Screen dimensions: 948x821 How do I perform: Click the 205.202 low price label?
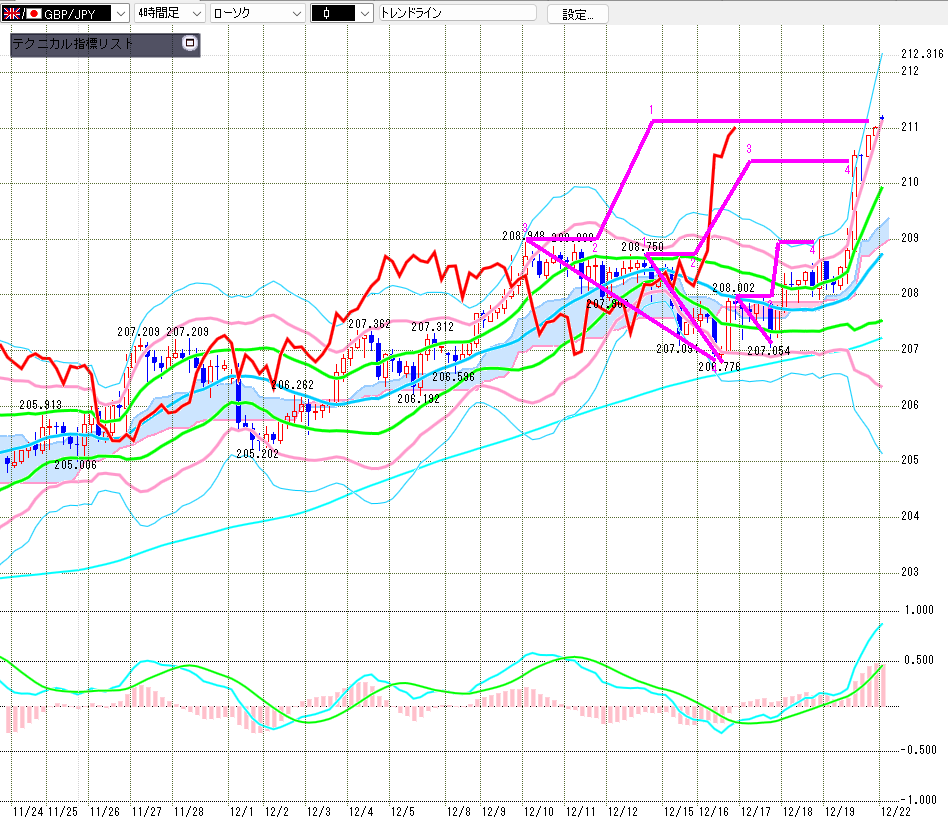click(x=256, y=453)
